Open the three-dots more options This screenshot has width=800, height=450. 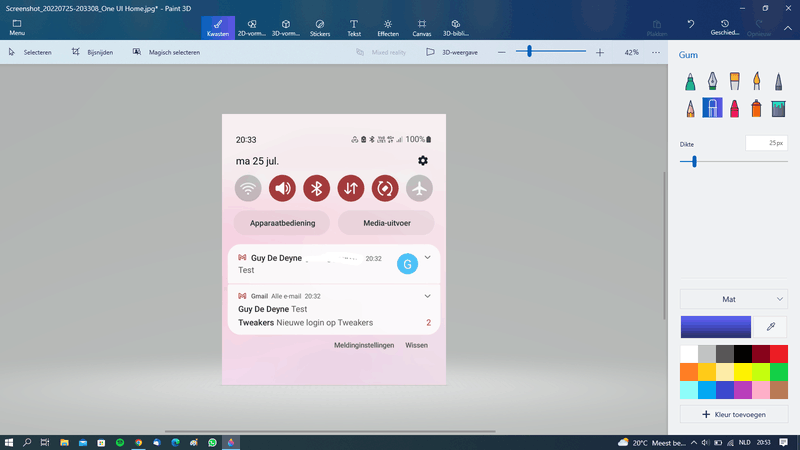pyautogui.click(x=656, y=52)
